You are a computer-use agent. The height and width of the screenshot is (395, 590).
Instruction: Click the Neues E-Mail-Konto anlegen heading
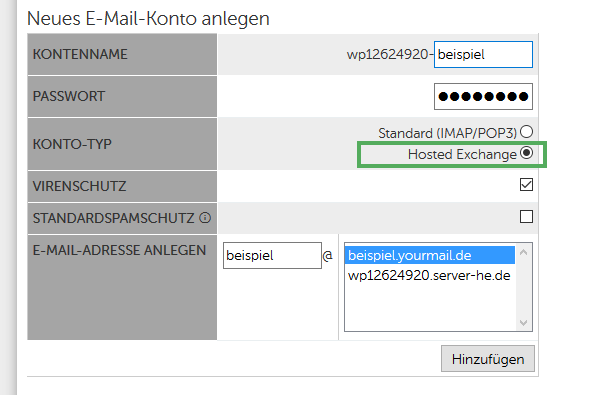[x=148, y=18]
